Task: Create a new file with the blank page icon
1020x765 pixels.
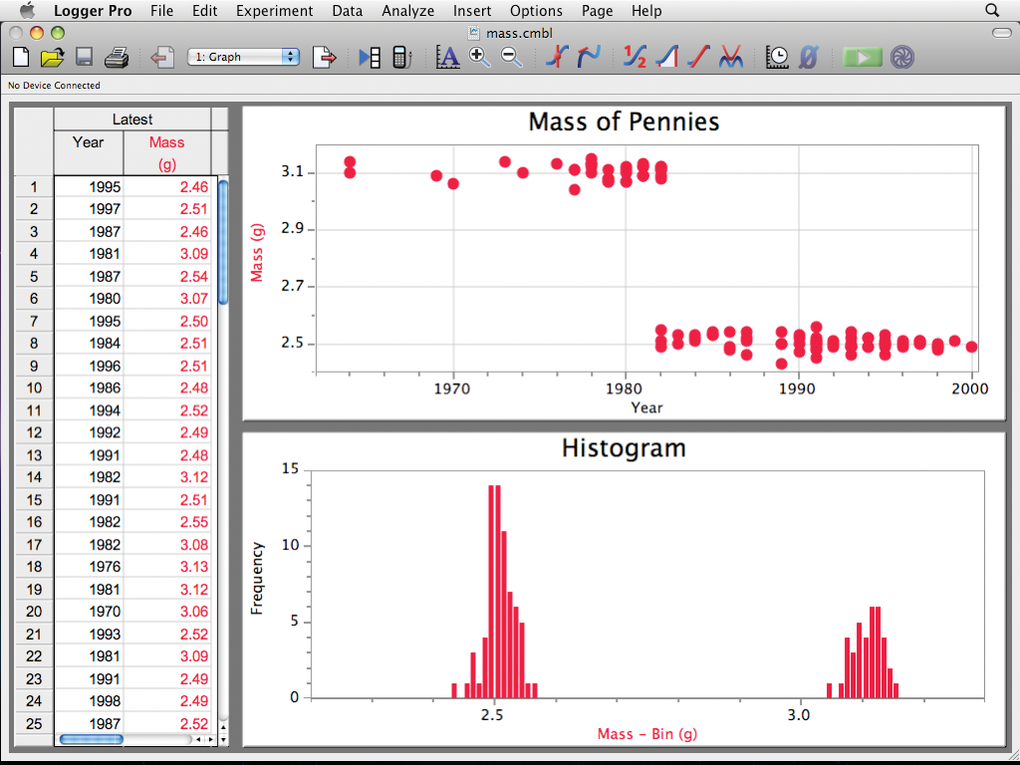Action: tap(21, 57)
